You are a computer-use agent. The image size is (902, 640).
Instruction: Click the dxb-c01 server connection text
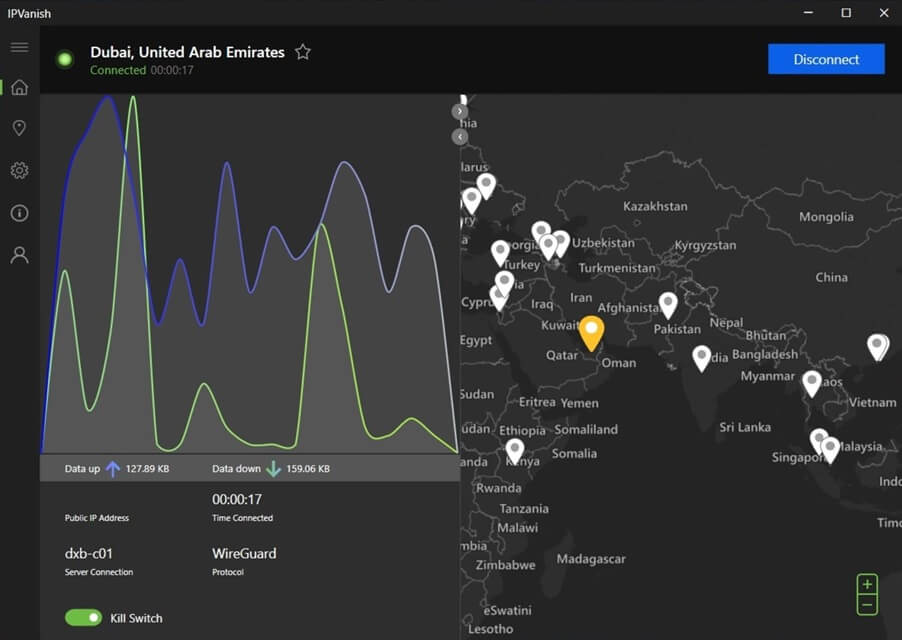[x=89, y=553]
